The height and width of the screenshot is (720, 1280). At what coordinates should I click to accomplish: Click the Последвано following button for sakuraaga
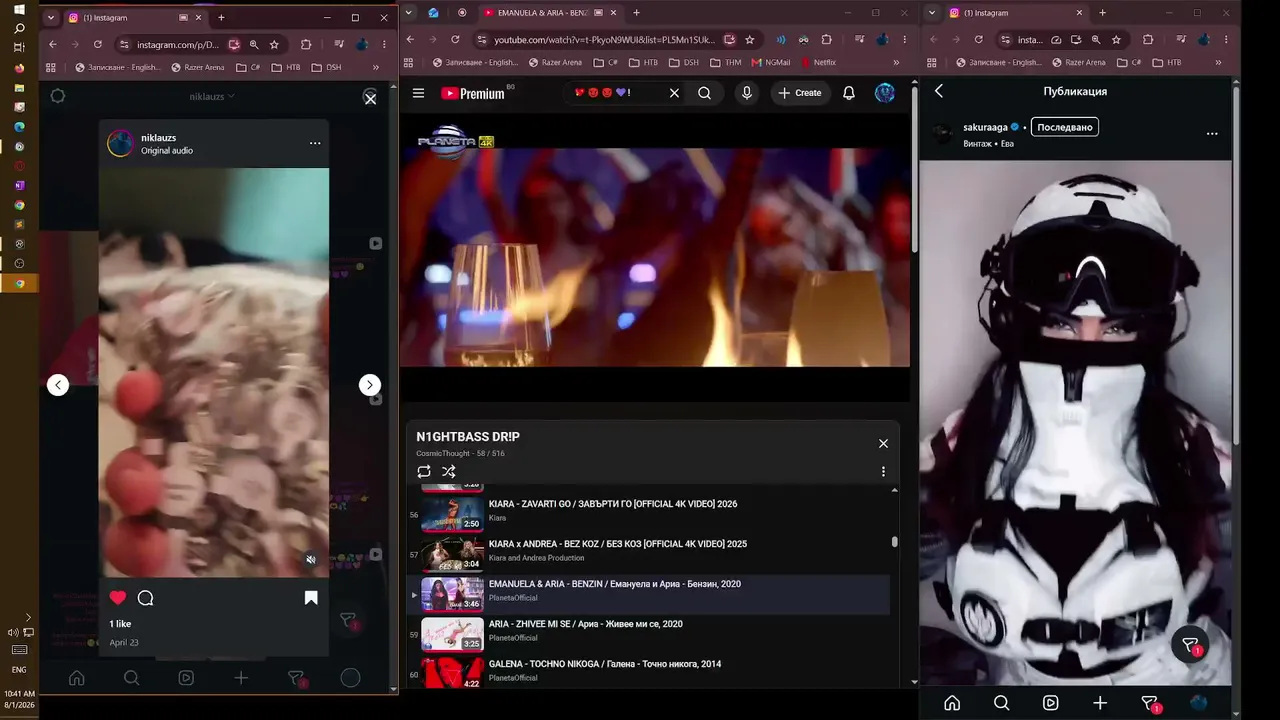click(x=1065, y=127)
